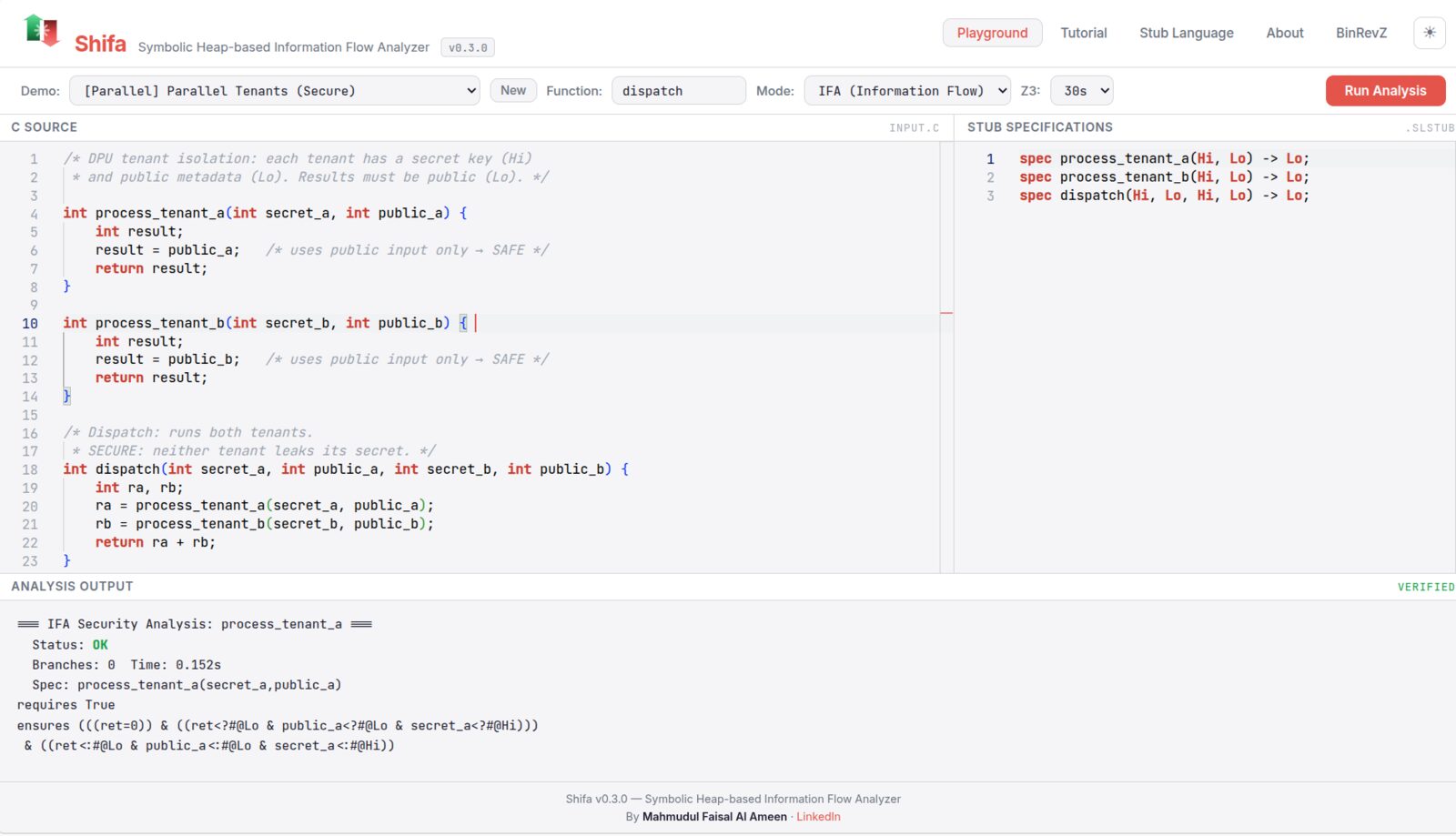Click the 'Symbolic Heap-based Information Flow Analyzer' subtitle

[283, 47]
